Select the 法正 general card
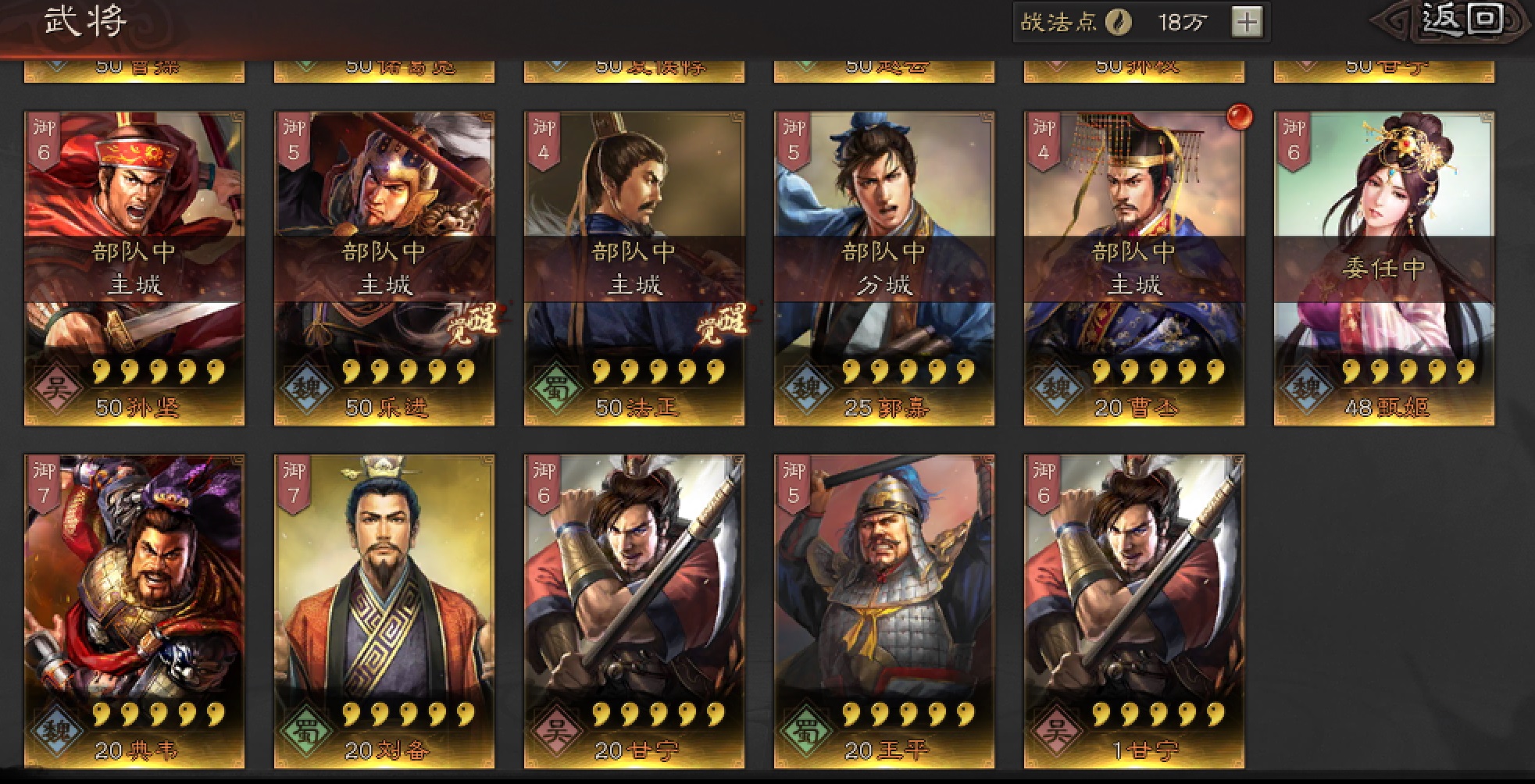Image resolution: width=1535 pixels, height=784 pixels. click(x=634, y=269)
